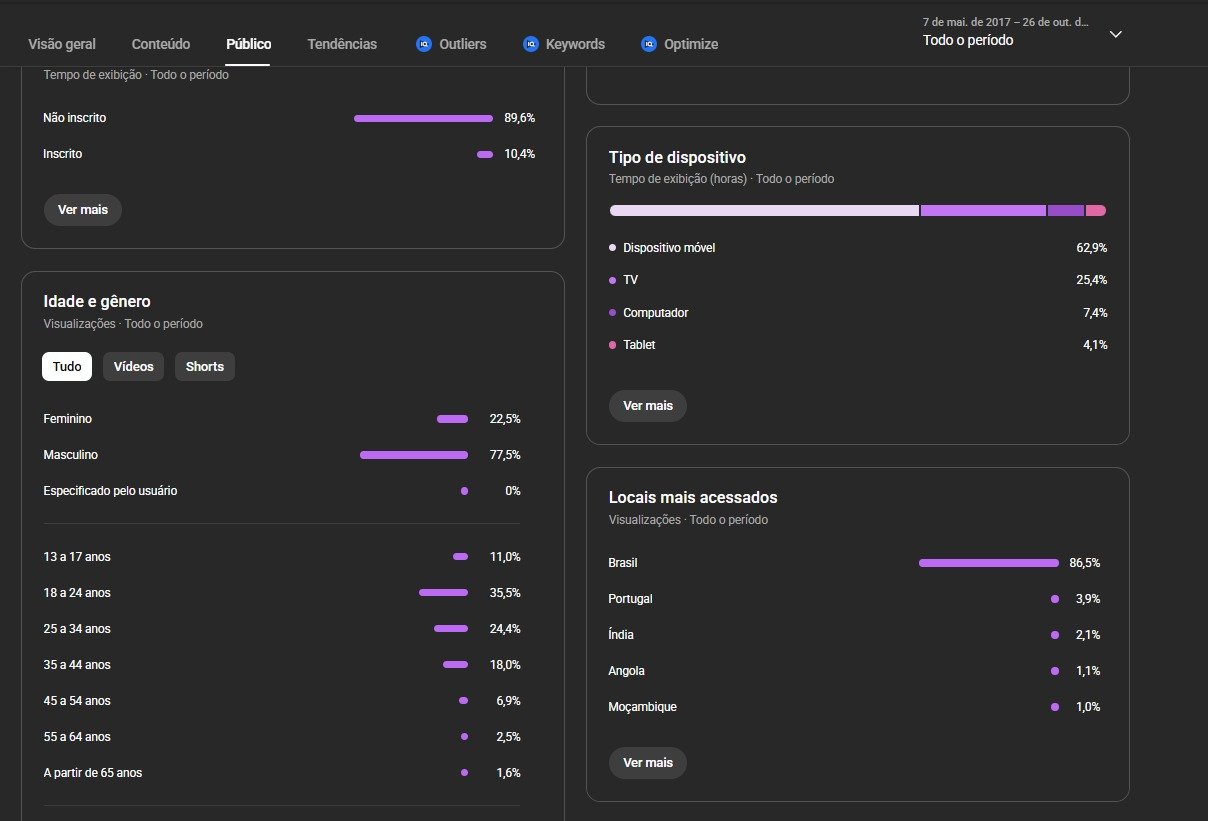Select the Tudo filter chip
Viewport: 1208px width, 821px height.
(x=67, y=367)
